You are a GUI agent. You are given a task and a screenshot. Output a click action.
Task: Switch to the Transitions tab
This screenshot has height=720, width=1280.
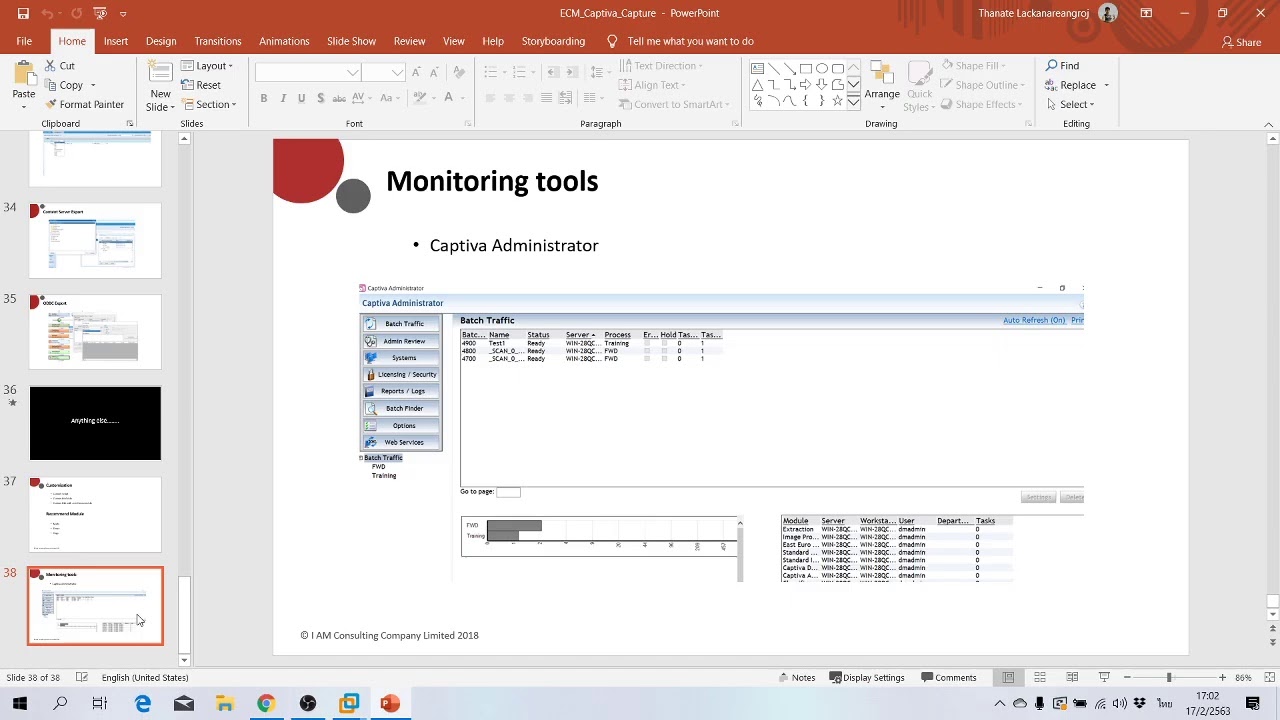pyautogui.click(x=218, y=41)
